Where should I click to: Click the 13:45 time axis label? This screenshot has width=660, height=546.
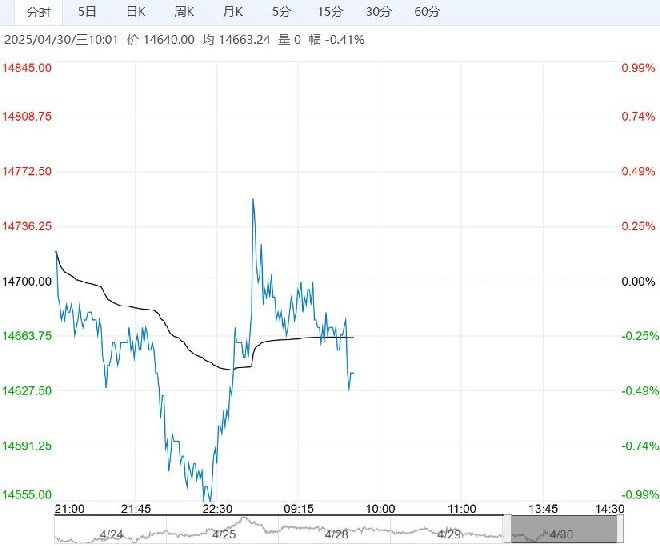543,509
